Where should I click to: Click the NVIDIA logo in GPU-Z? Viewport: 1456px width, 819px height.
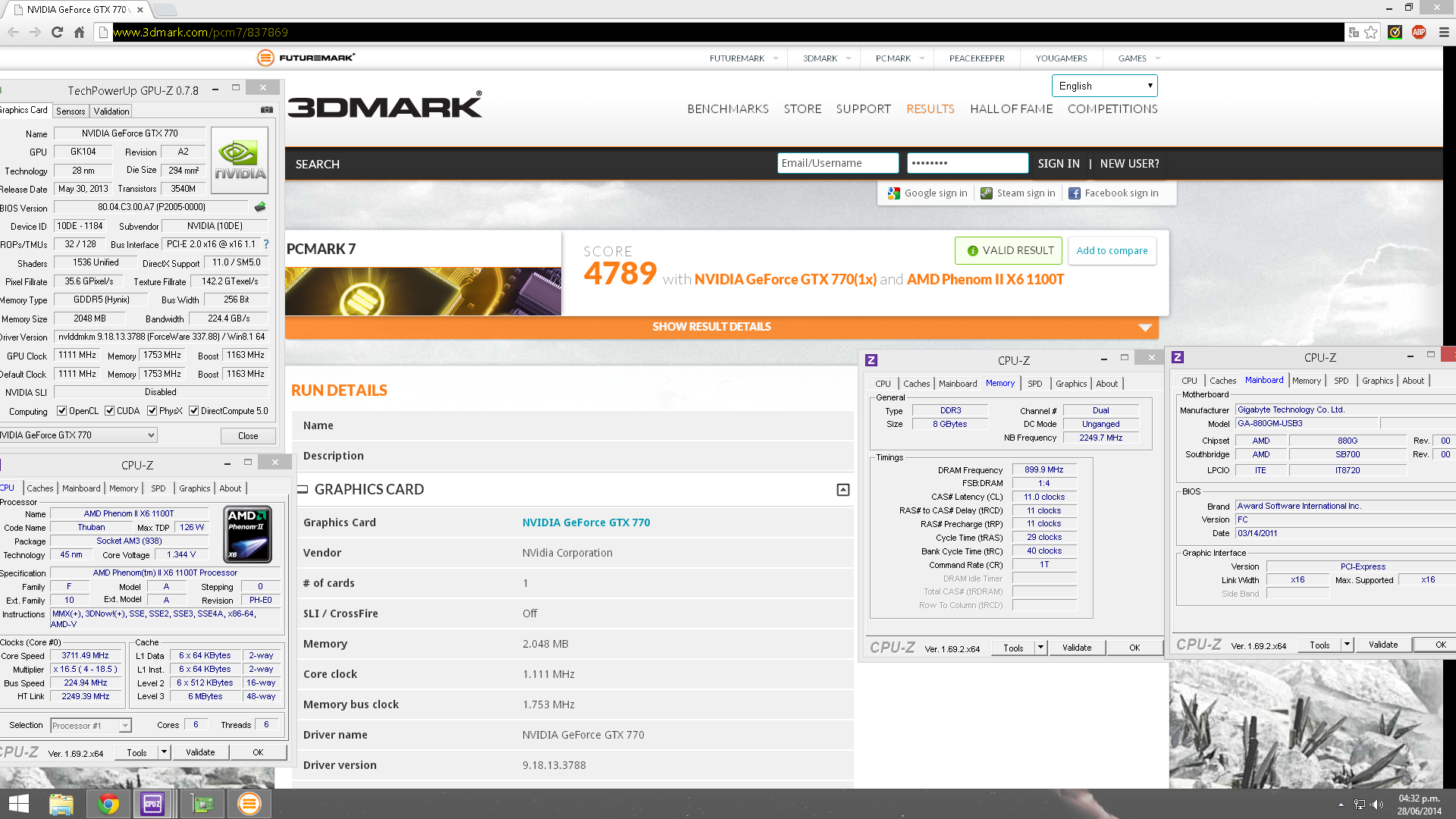[240, 160]
